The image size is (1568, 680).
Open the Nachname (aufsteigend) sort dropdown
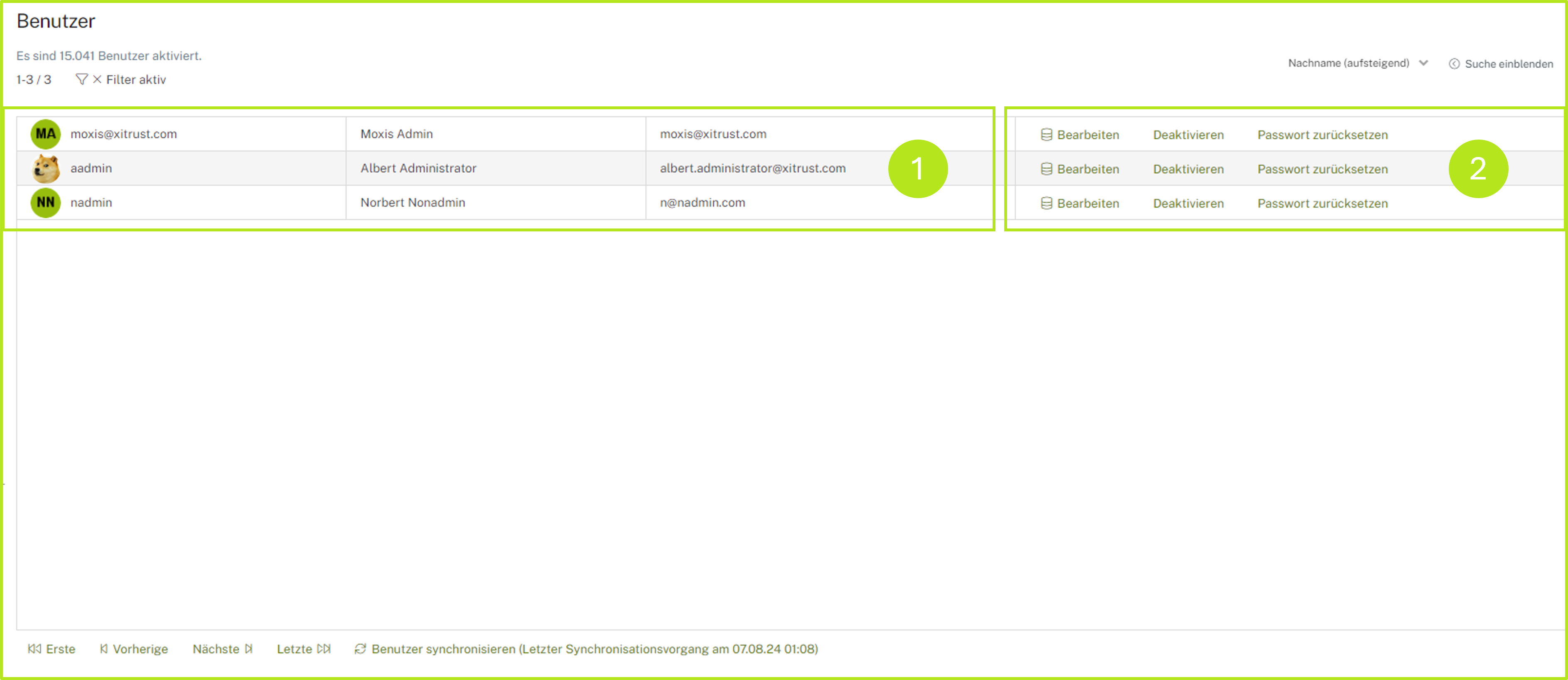tap(1348, 63)
